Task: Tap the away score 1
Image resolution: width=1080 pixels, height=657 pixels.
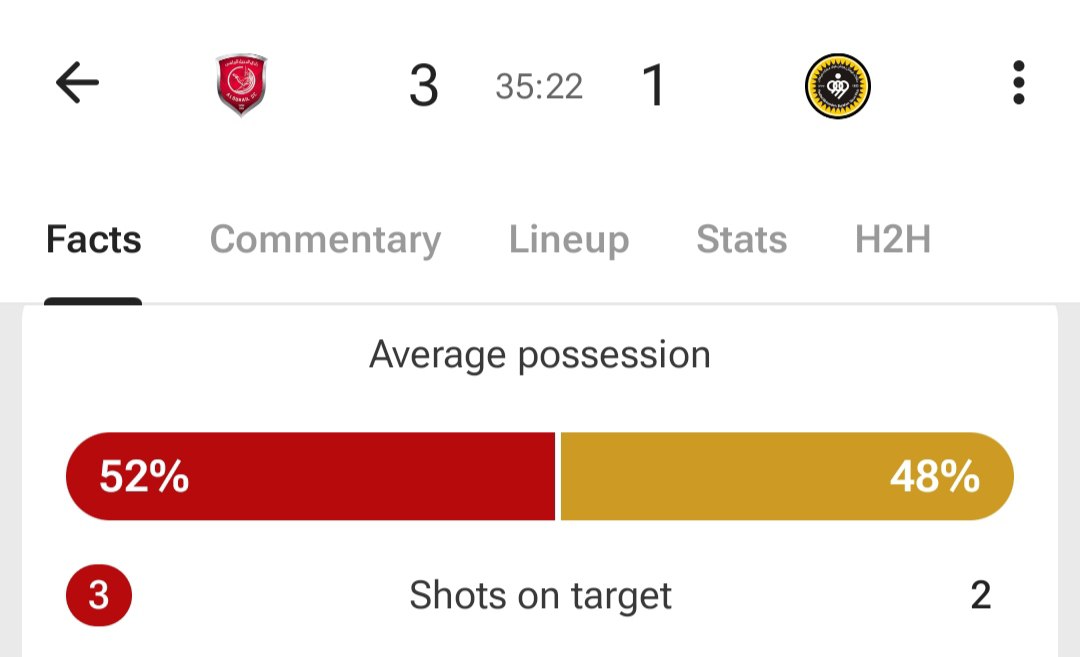Action: [x=653, y=86]
